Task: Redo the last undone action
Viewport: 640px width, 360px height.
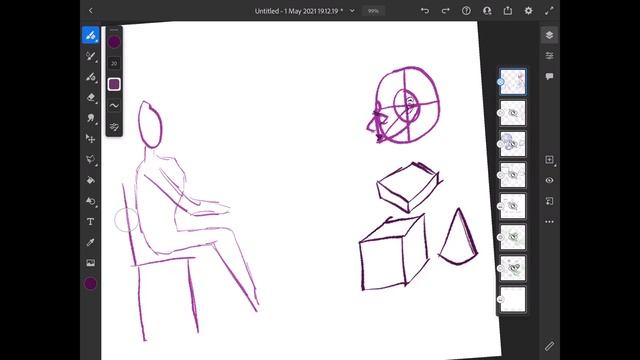Action: coord(446,11)
